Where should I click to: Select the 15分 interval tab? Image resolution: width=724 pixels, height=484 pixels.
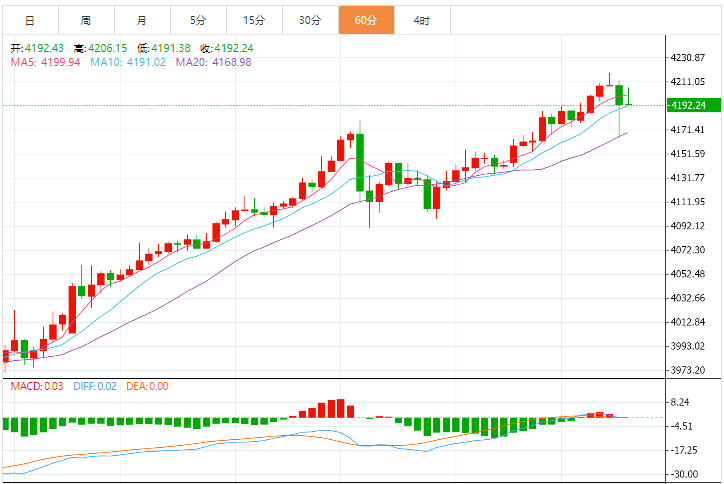(254, 20)
